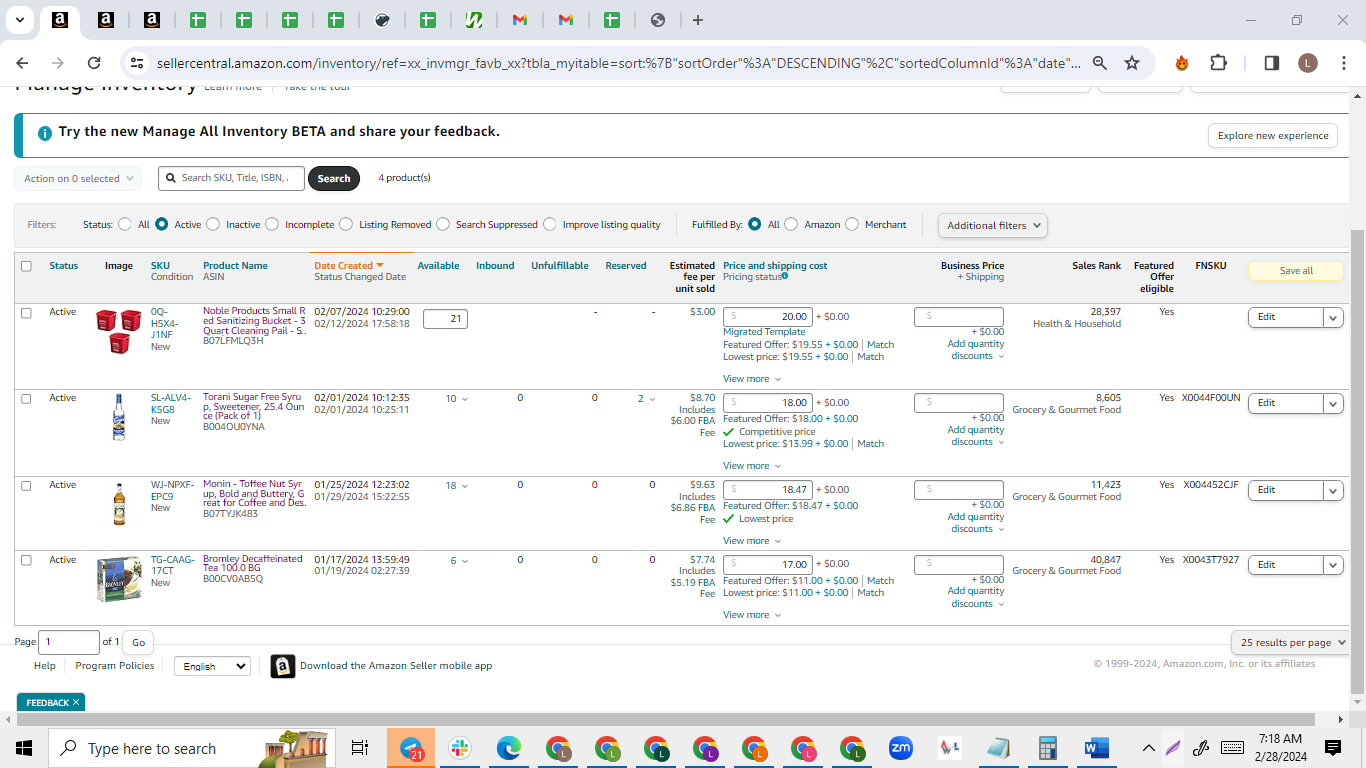Switch to the green N icon browser tab
The height and width of the screenshot is (768, 1366).
point(474,20)
